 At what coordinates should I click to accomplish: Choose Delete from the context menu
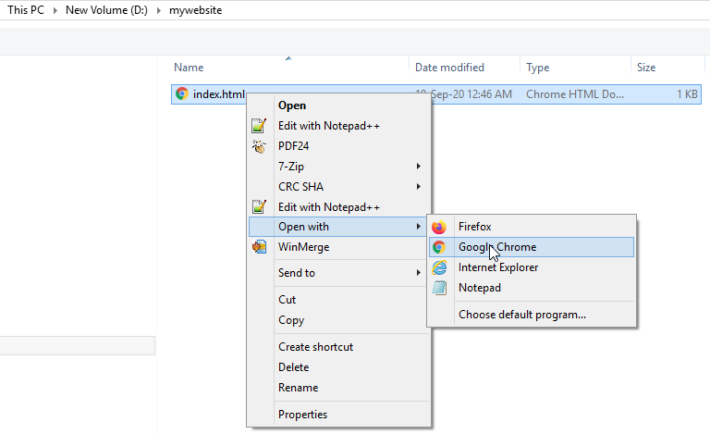[294, 367]
